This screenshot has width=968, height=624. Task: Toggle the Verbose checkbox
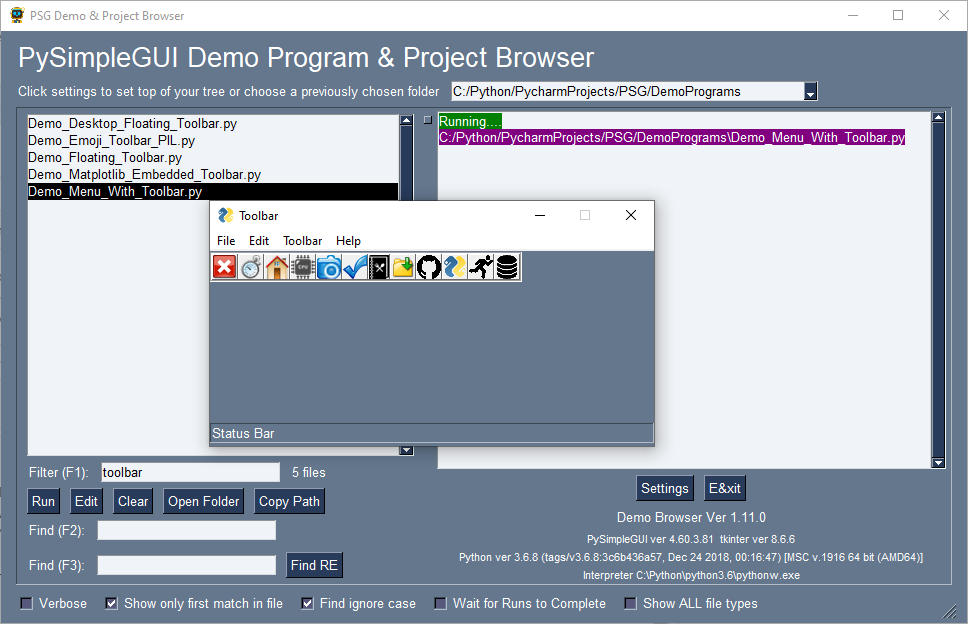pos(25,603)
